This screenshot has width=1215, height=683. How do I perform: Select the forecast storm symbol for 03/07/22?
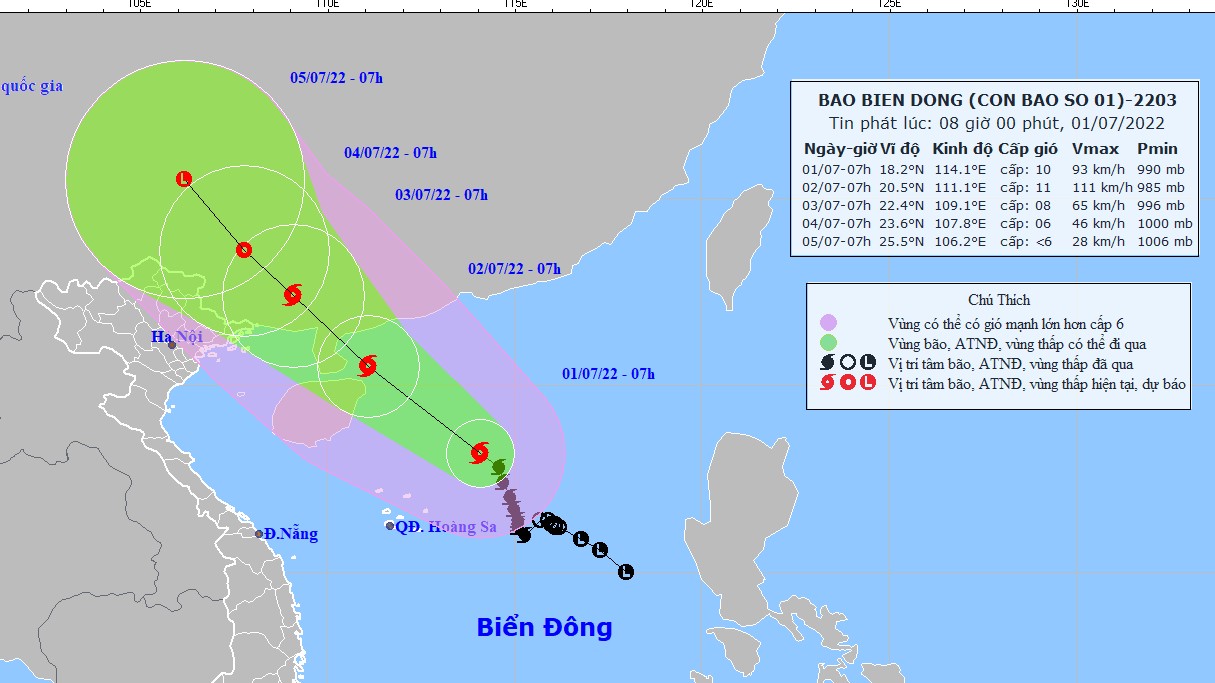click(292, 295)
